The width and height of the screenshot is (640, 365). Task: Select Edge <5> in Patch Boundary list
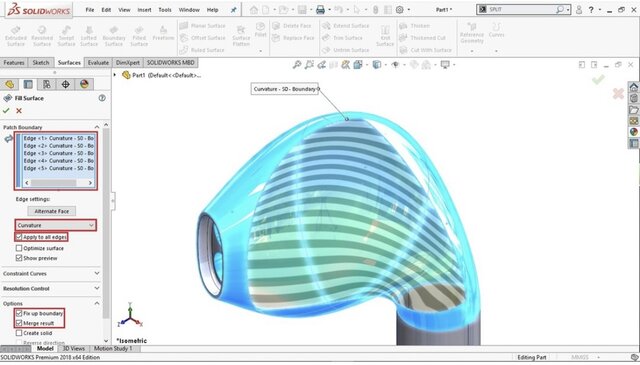tap(58, 168)
